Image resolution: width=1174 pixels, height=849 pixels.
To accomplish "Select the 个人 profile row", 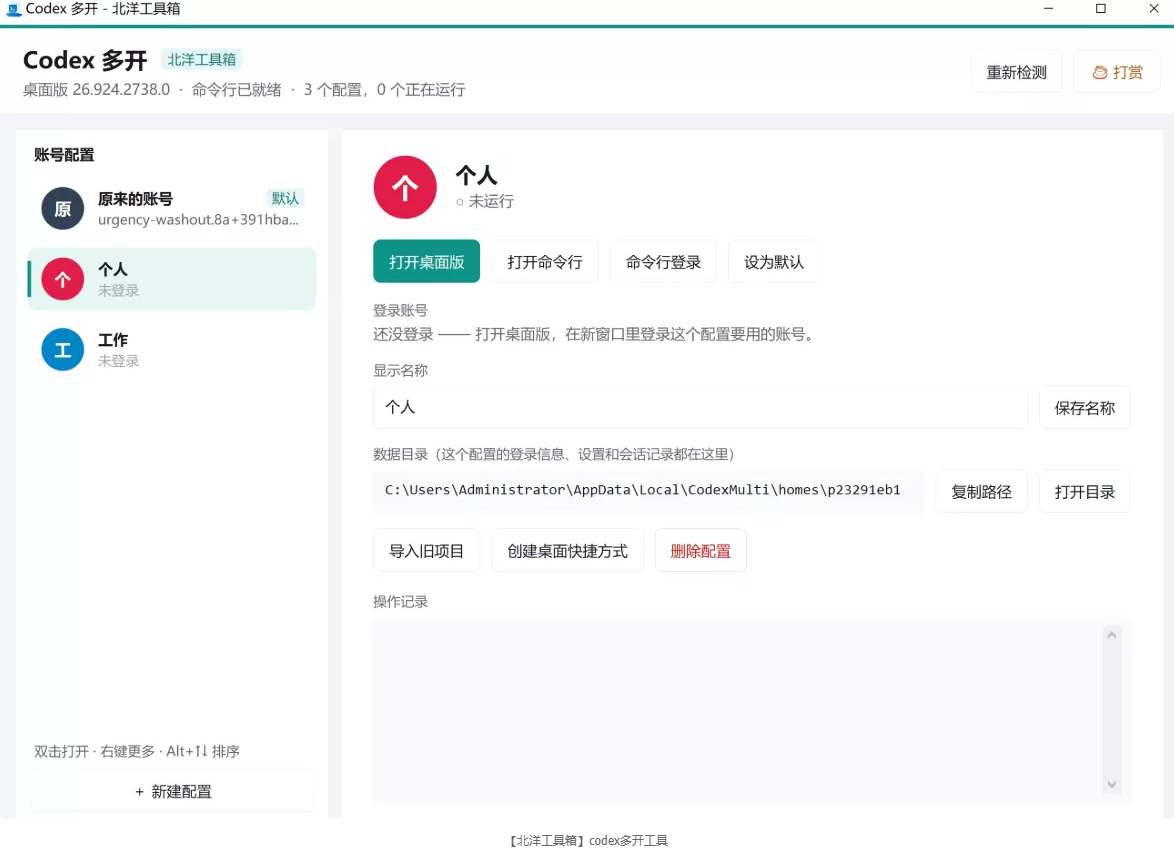I will 171,279.
